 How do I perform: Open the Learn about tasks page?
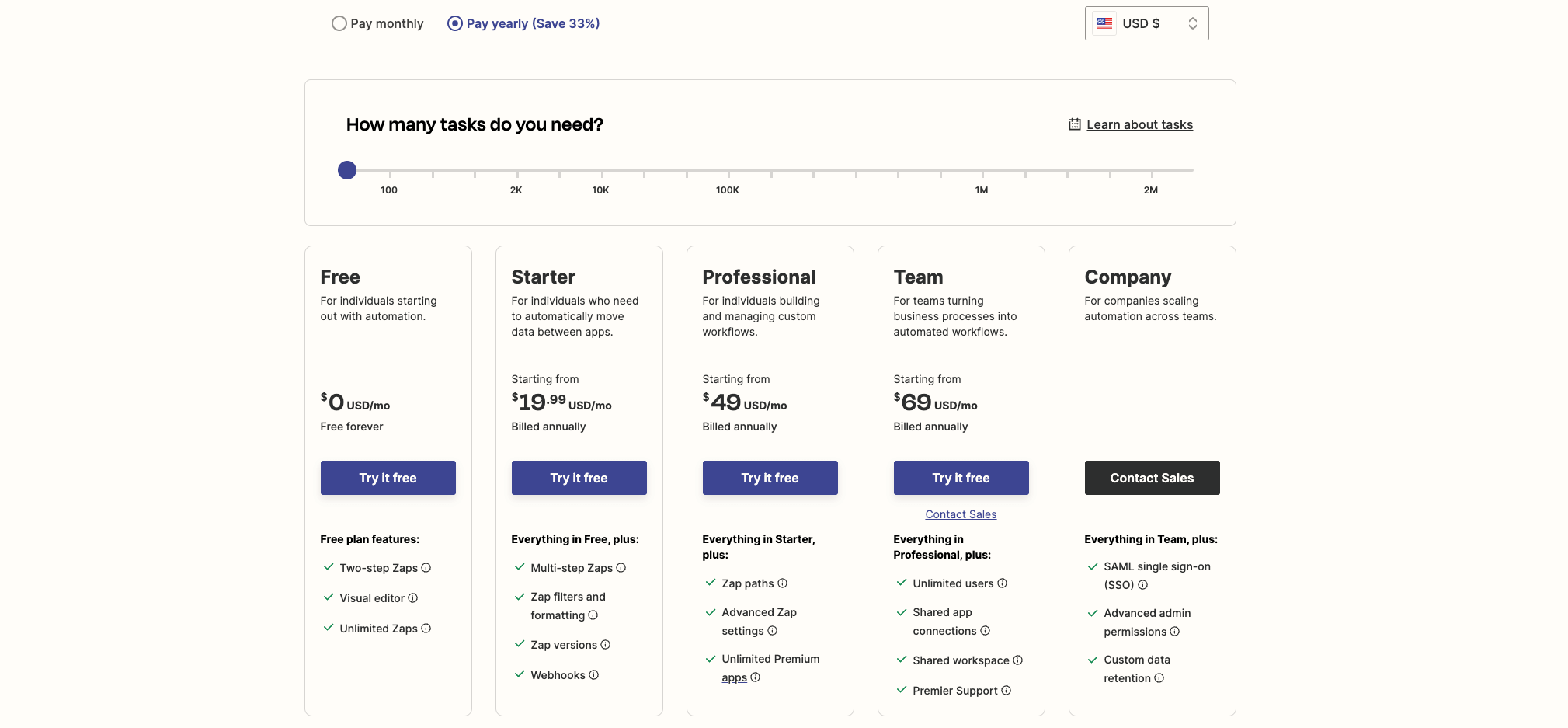[x=1139, y=124]
